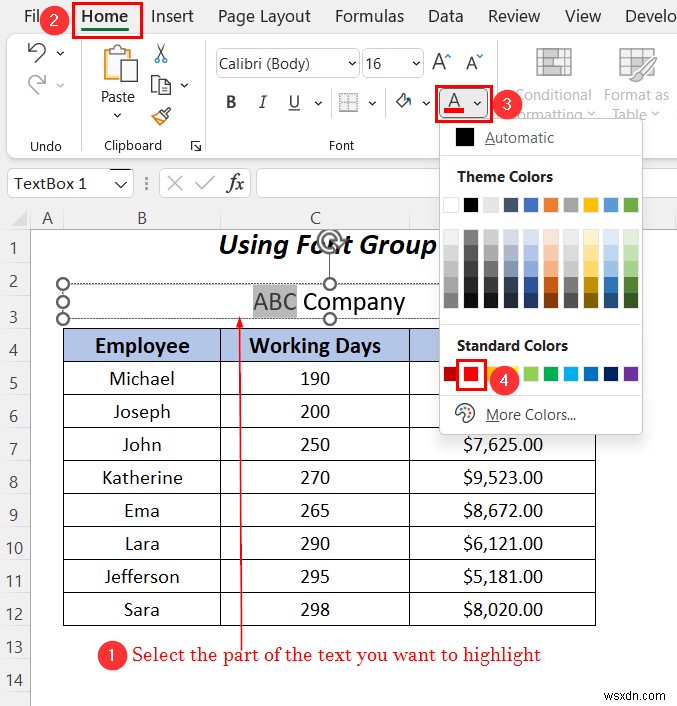Select the Format Painter brush

coord(161,116)
